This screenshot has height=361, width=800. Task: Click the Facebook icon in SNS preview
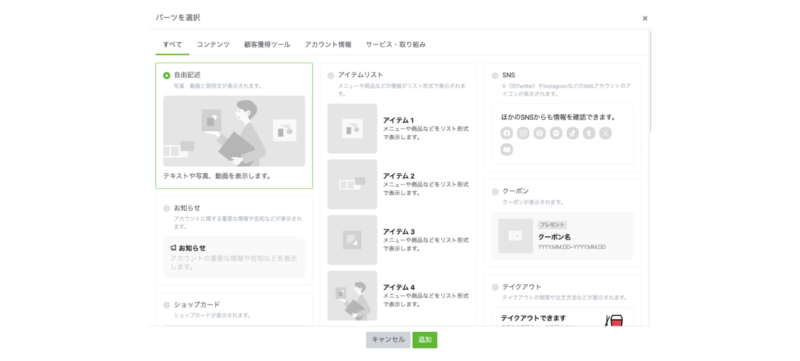(507, 133)
